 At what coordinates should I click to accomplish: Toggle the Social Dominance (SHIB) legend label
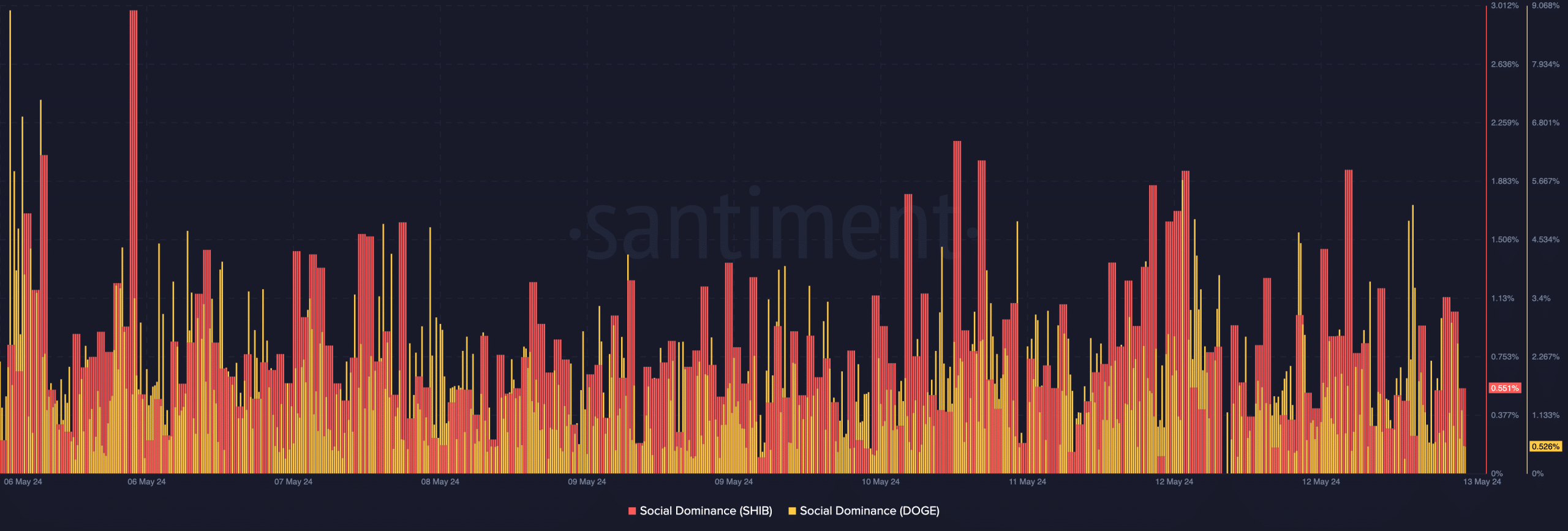point(706,511)
